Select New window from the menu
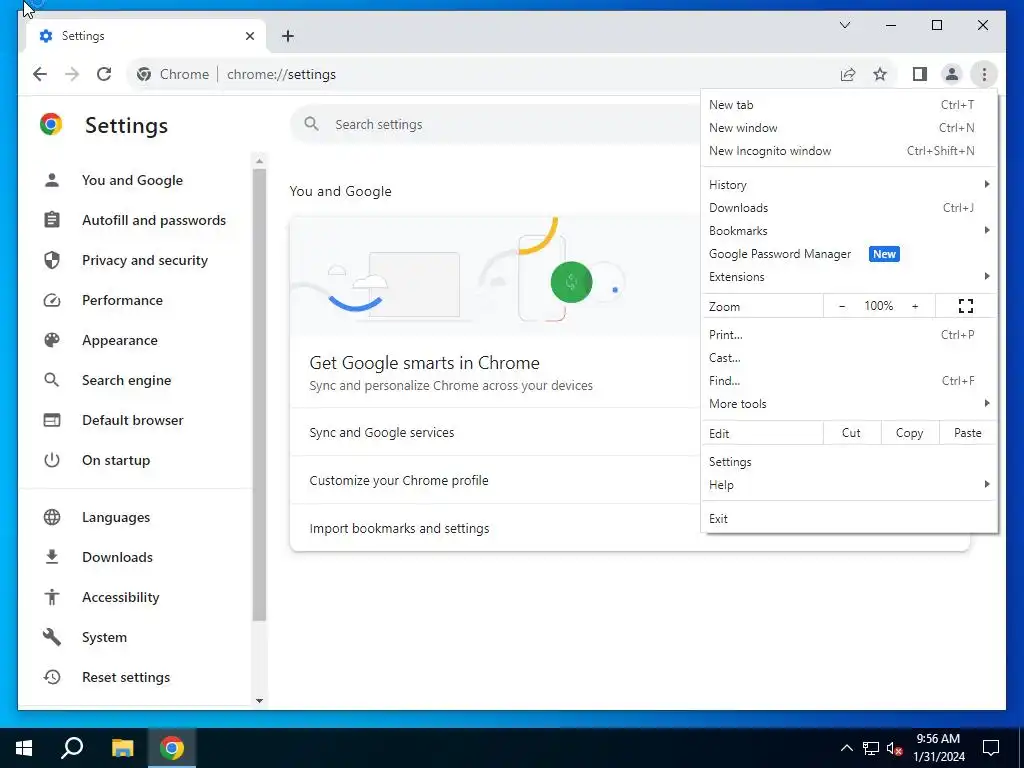 pos(849,127)
